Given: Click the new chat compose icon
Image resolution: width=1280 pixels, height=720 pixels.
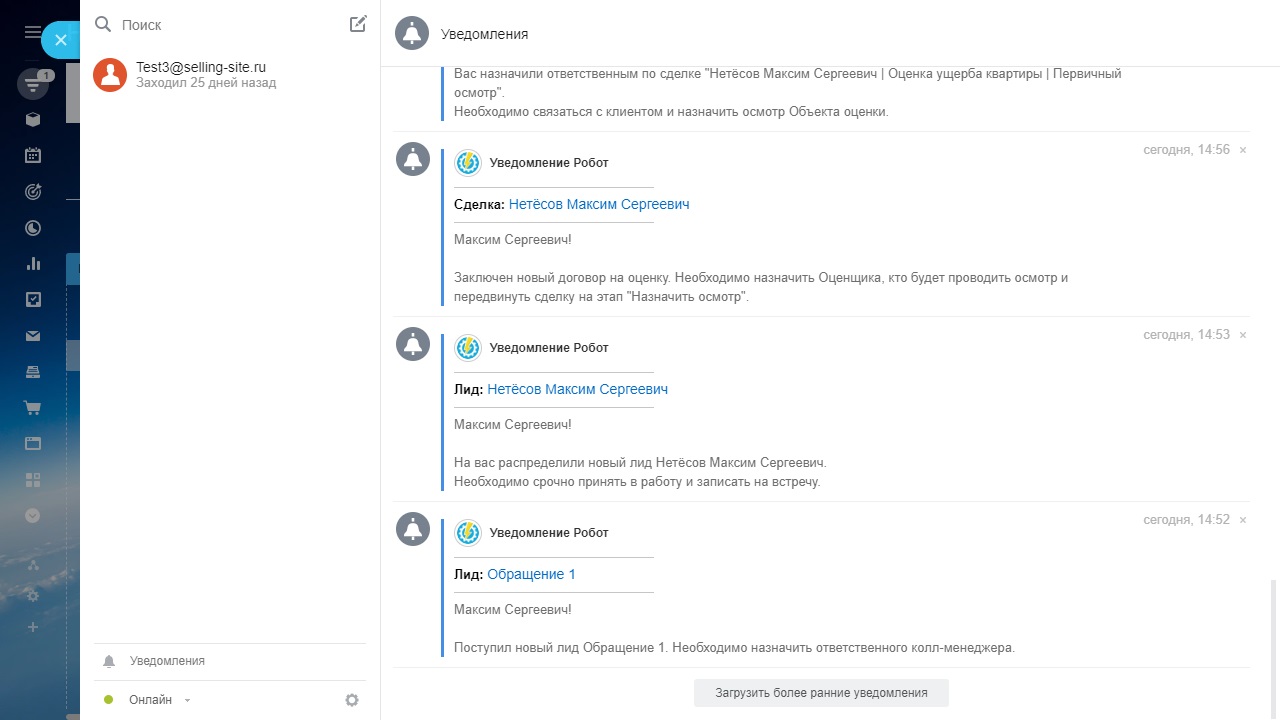Looking at the screenshot, I should (358, 24).
